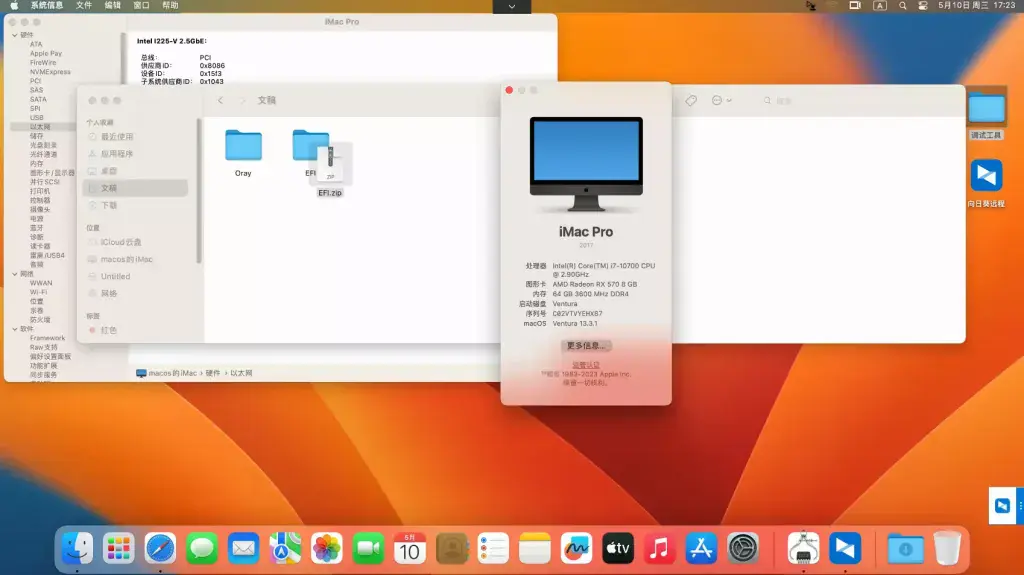The image size is (1024, 575).
Task: Click input source A in menu bar
Action: pos(880,5)
